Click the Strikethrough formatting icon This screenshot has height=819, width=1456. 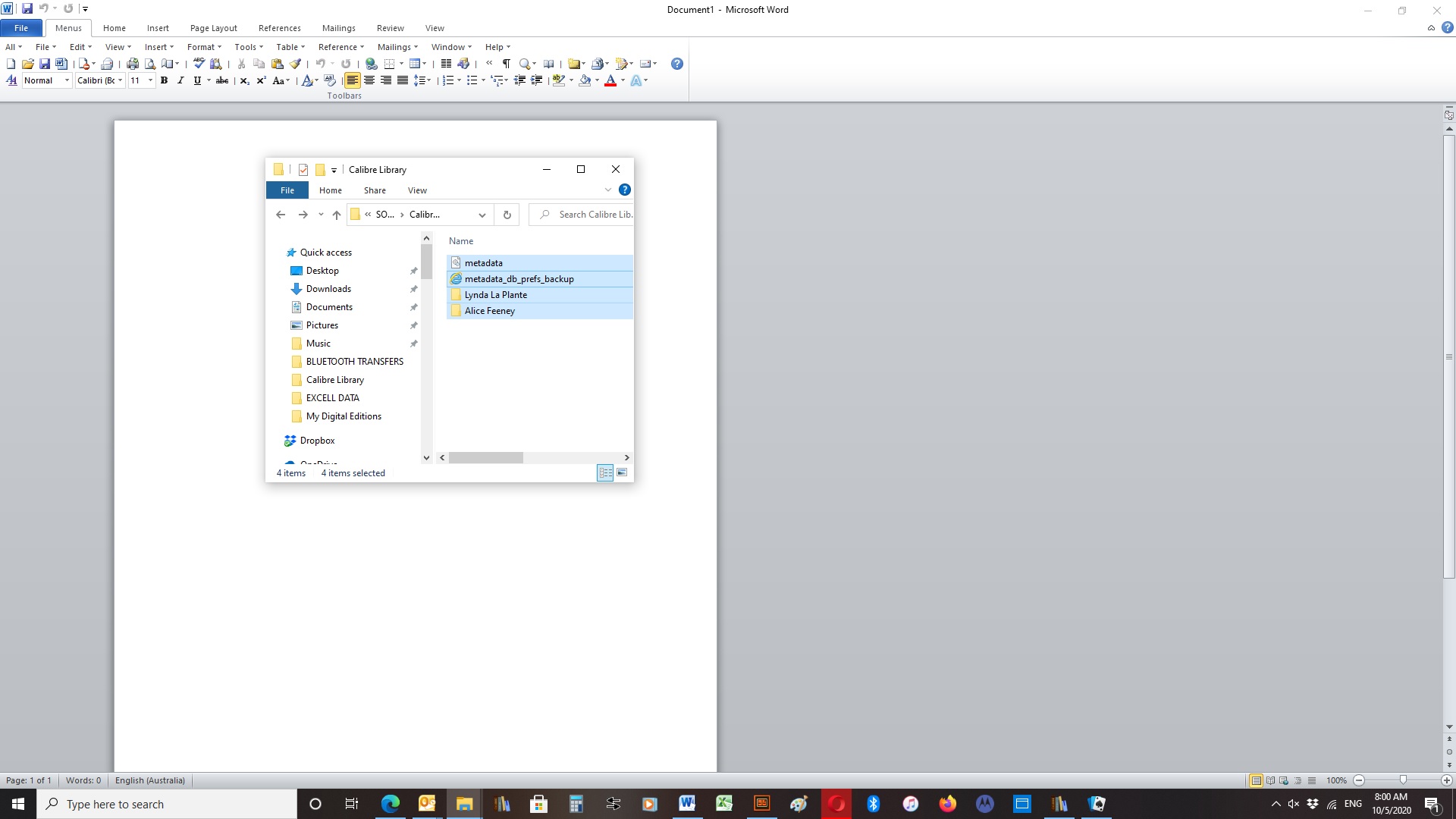[222, 80]
